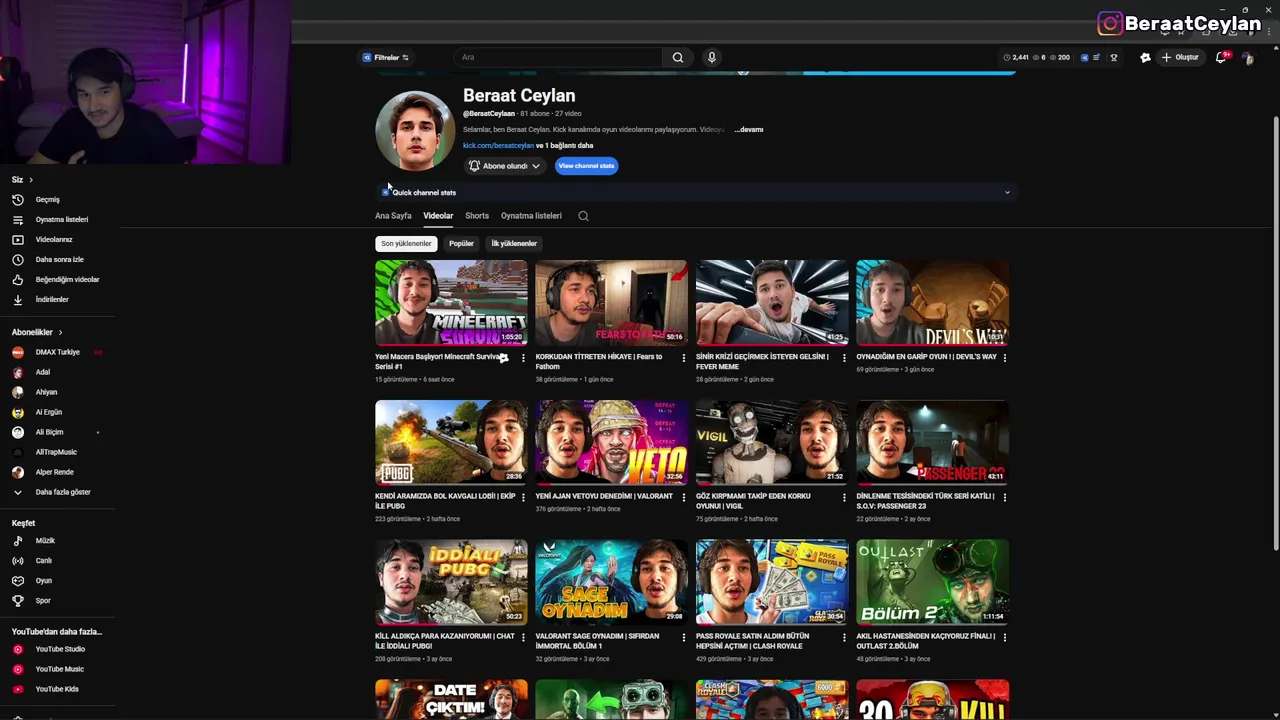
Task: Open the options menu for the Fever Meme video
Action: click(x=844, y=358)
